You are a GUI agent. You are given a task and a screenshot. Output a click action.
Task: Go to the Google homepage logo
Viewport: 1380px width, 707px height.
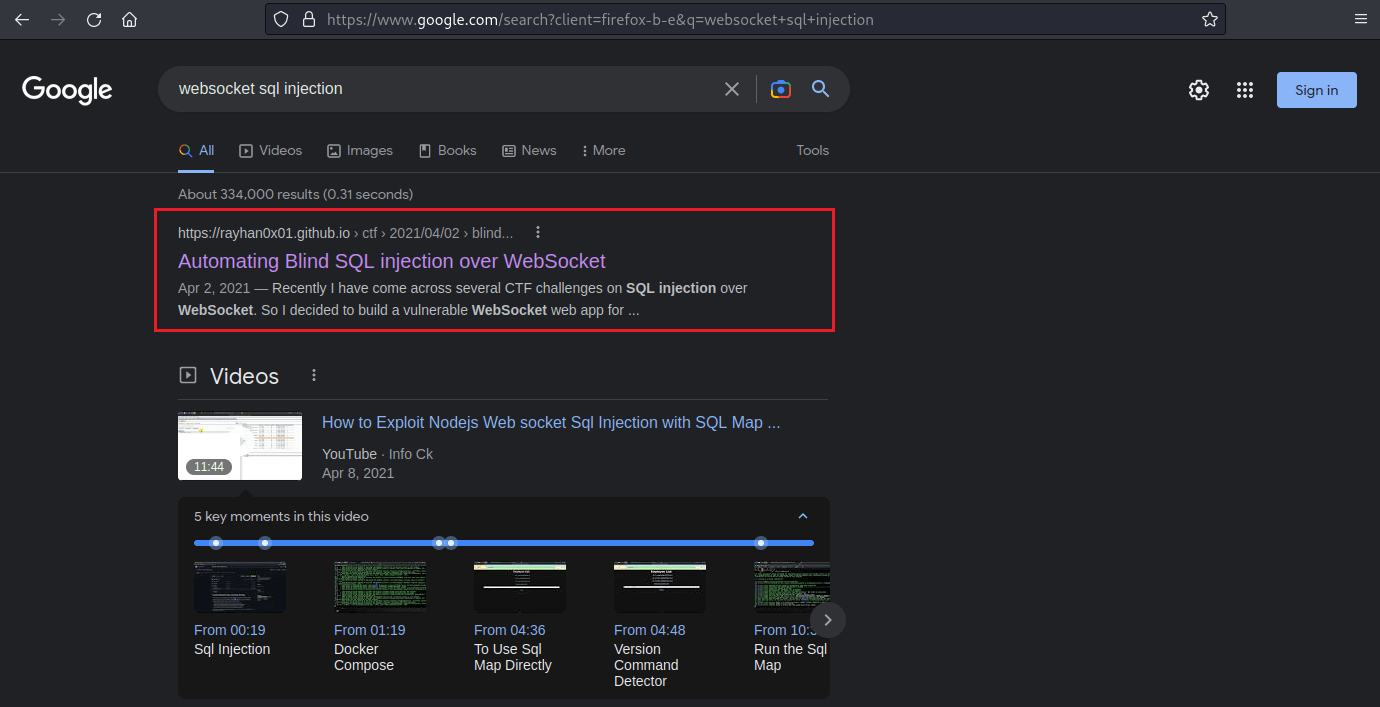coord(67,89)
